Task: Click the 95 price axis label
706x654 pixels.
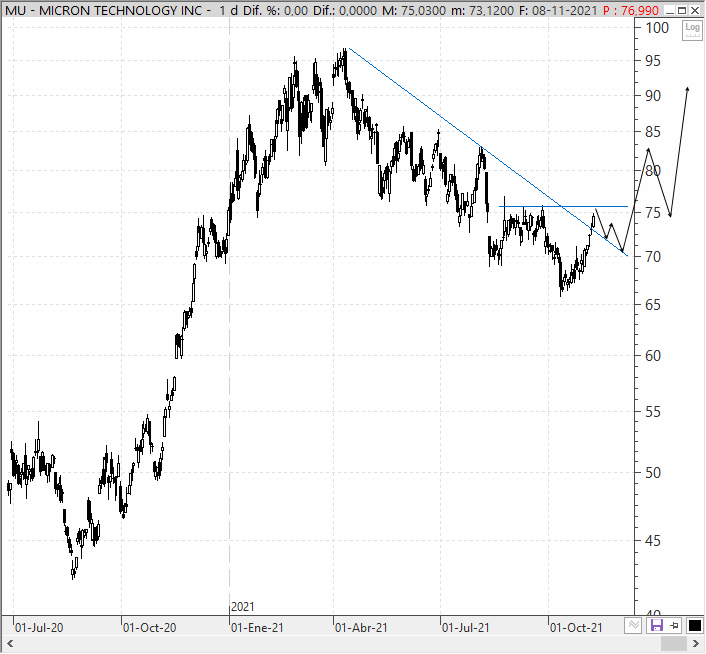Action: pyautogui.click(x=653, y=61)
